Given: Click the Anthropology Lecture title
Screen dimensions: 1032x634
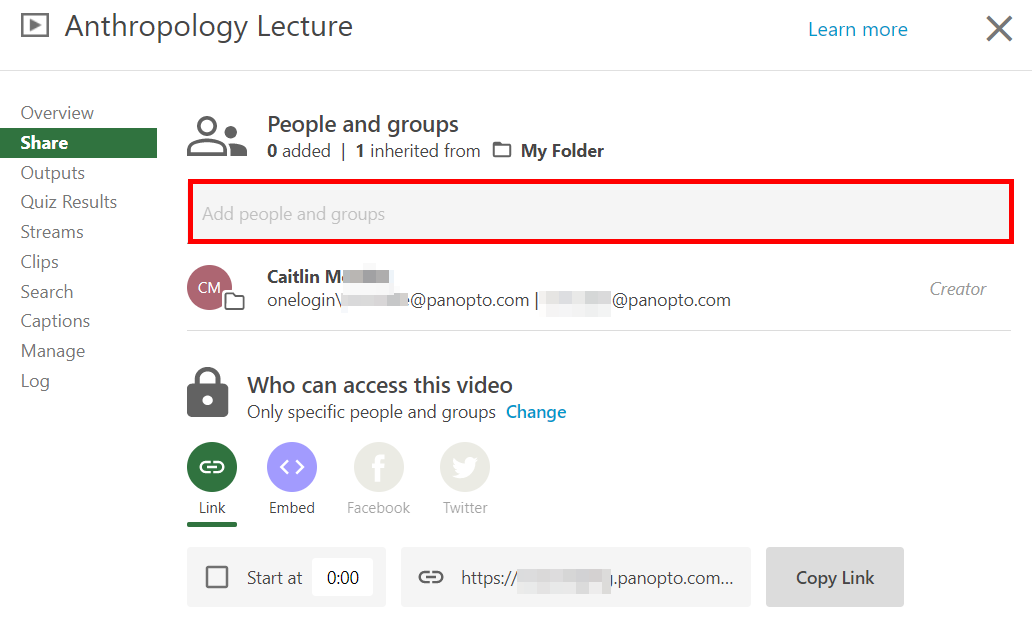Looking at the screenshot, I should click(209, 26).
